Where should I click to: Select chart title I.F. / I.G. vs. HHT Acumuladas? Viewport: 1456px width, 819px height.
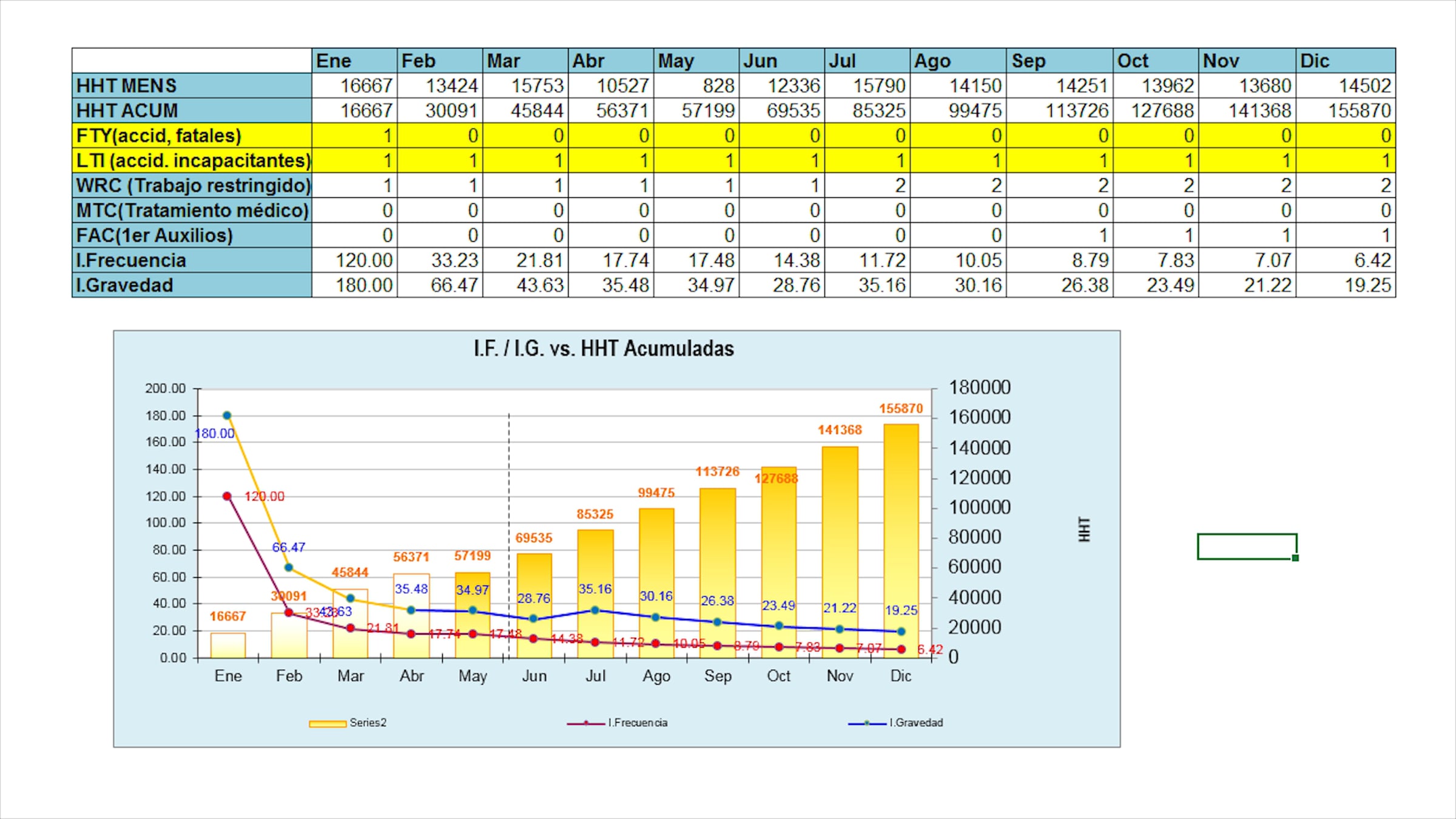click(x=604, y=349)
